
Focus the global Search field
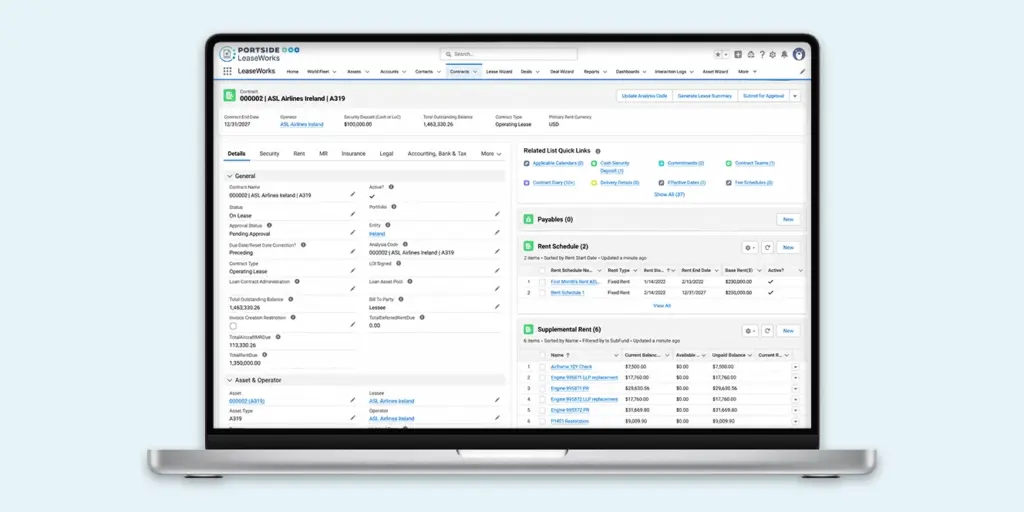pyautogui.click(x=508, y=54)
